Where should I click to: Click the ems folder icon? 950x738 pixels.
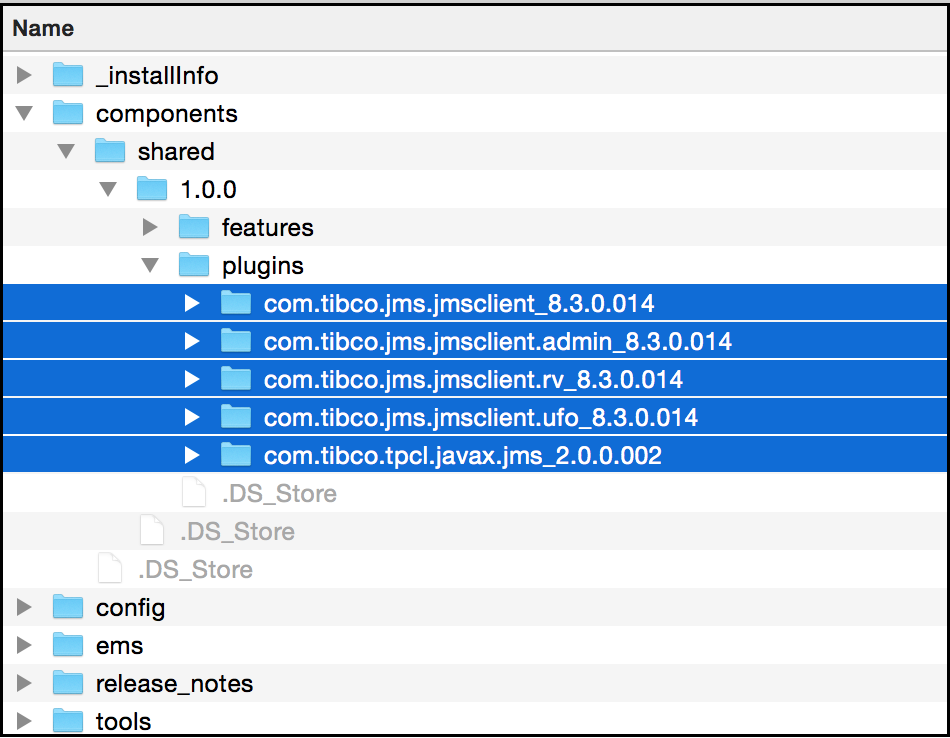(x=67, y=645)
